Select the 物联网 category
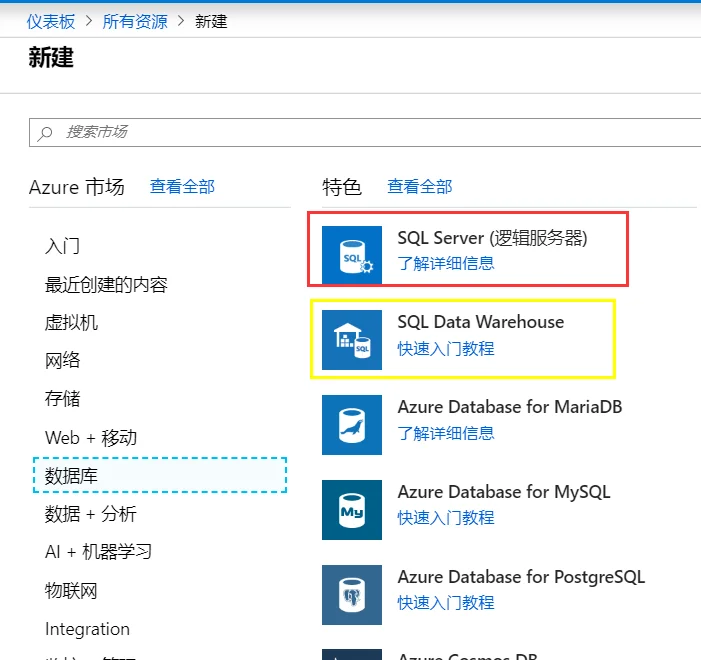Image resolution: width=701 pixels, height=660 pixels. 71,590
